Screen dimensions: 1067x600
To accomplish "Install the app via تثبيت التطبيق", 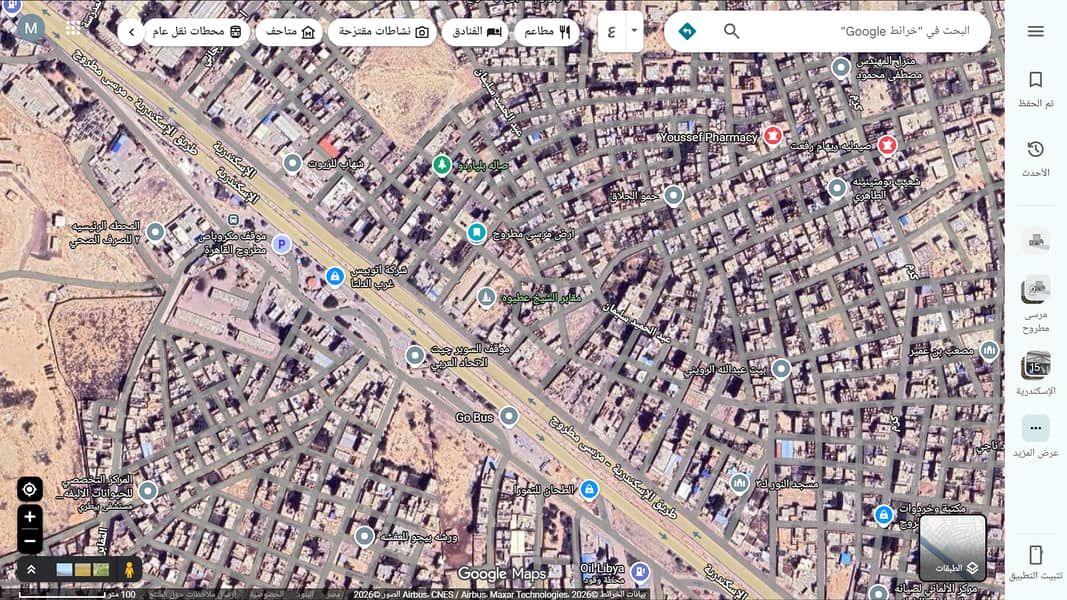I will click(1036, 563).
